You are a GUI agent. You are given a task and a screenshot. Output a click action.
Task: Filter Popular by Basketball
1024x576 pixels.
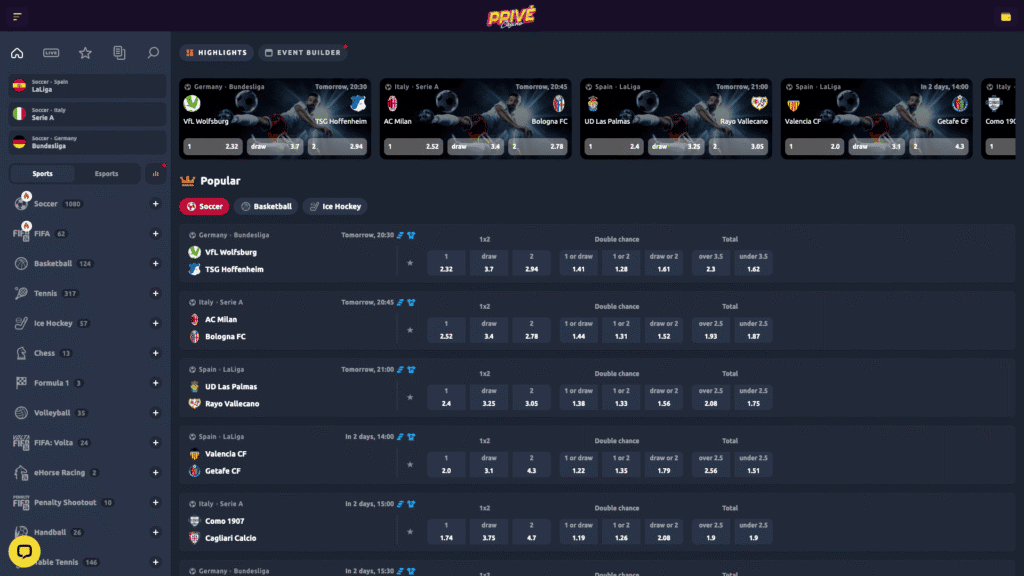(266, 206)
